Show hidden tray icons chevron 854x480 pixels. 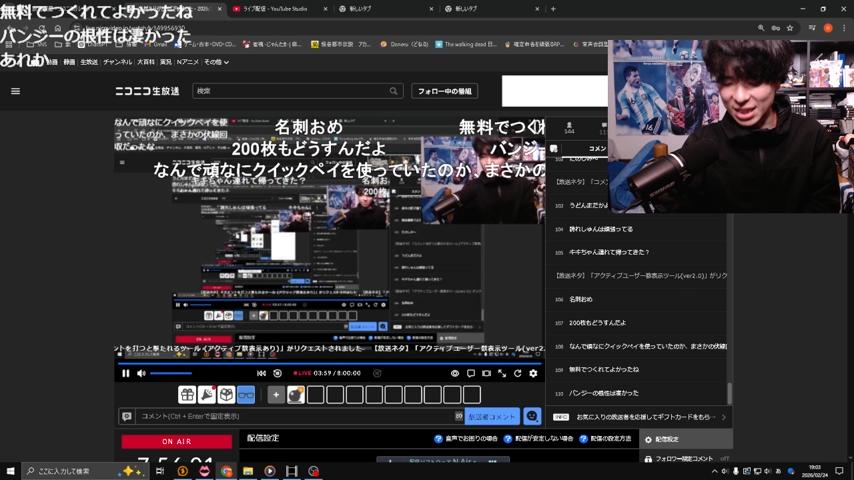pos(715,471)
